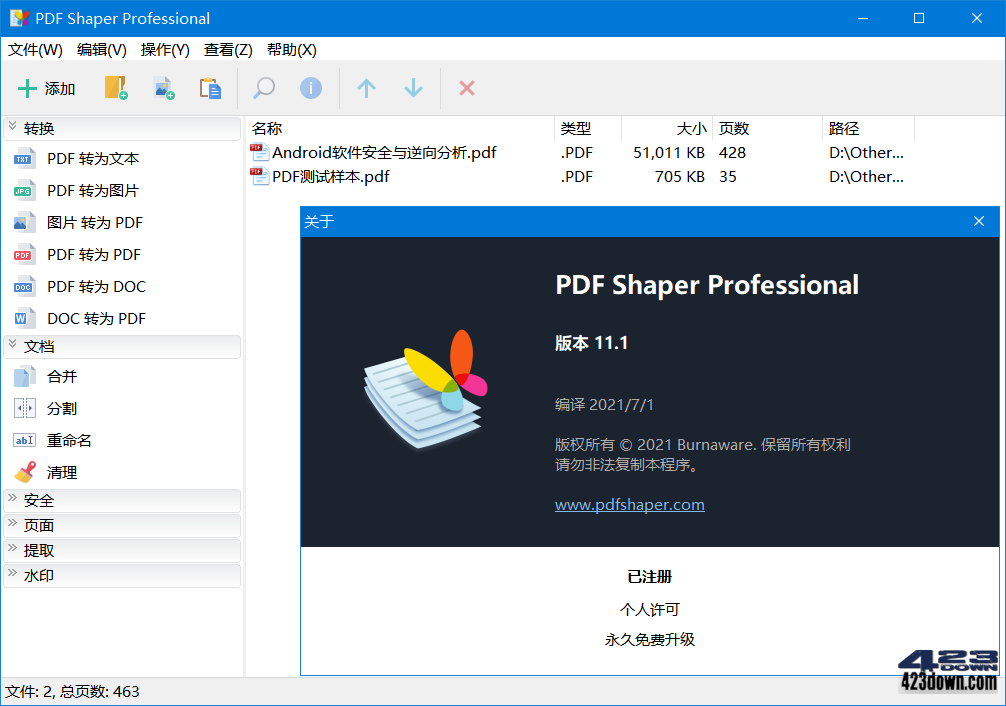Minimize the PDF Shaper Professional window

863,18
